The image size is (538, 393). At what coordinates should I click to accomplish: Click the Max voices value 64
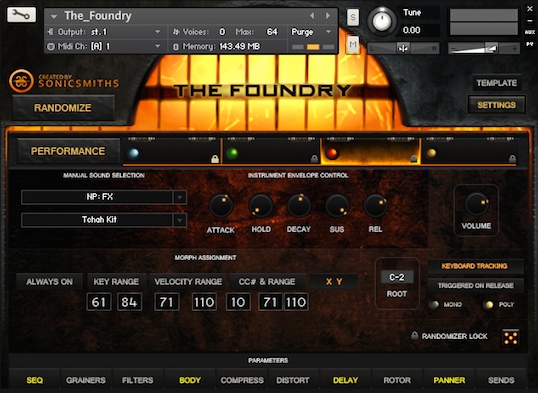pyautogui.click(x=272, y=32)
